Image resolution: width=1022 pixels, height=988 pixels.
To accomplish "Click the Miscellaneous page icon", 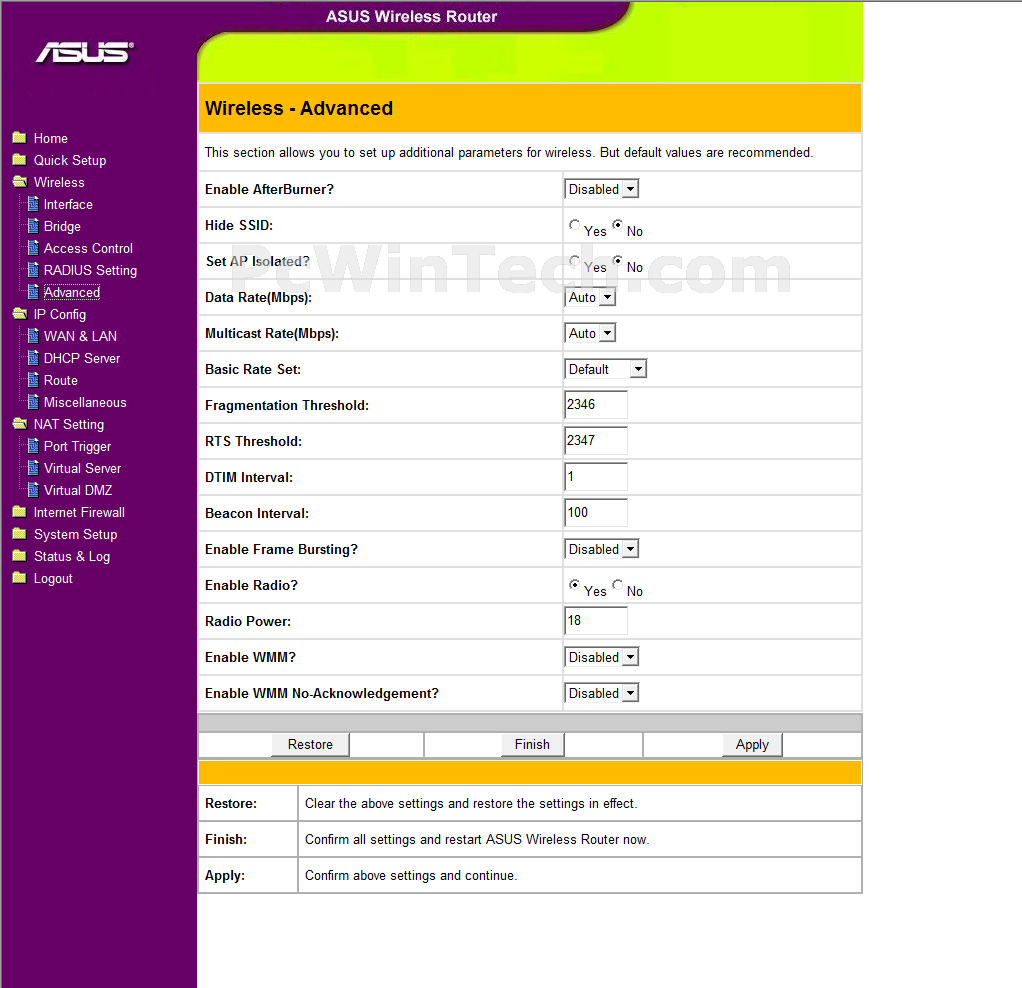I will point(33,402).
